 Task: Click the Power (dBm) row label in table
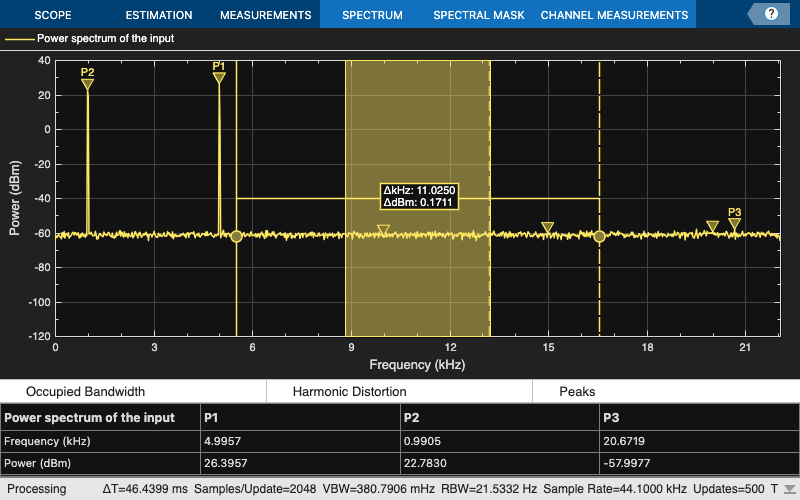tap(37, 463)
